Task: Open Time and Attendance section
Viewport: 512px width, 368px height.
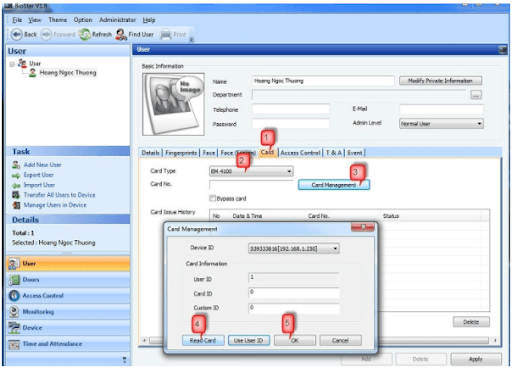Action: [68, 344]
